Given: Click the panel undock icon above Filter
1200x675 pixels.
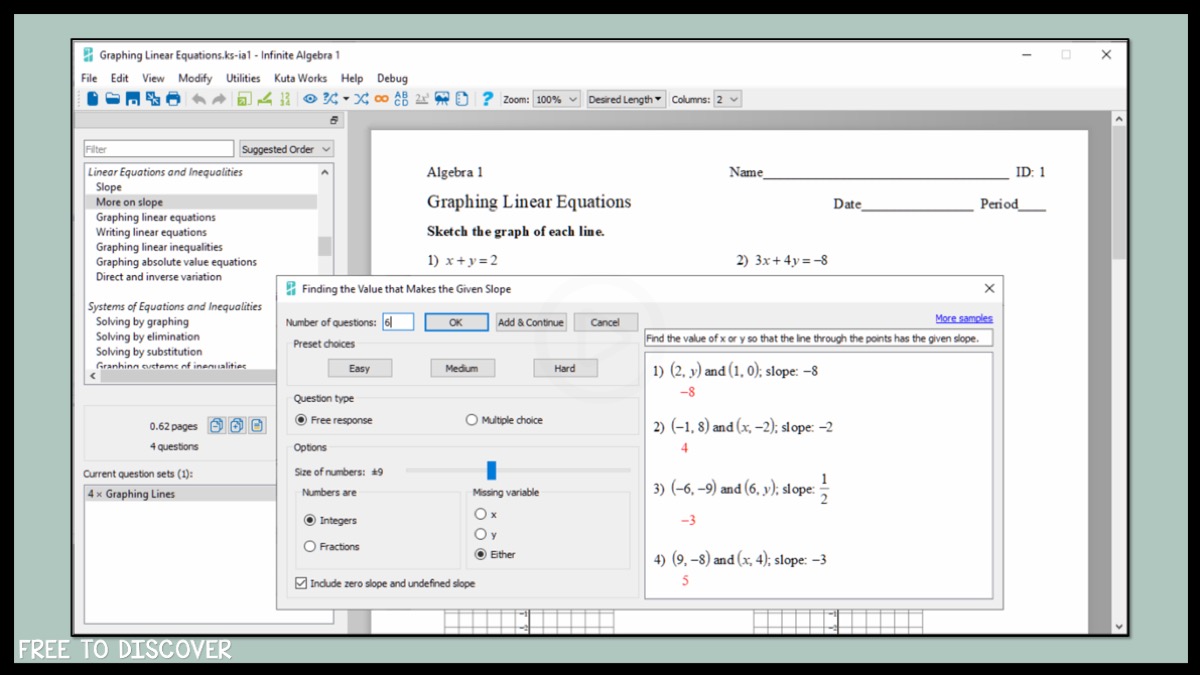Looking at the screenshot, I should coord(335,121).
